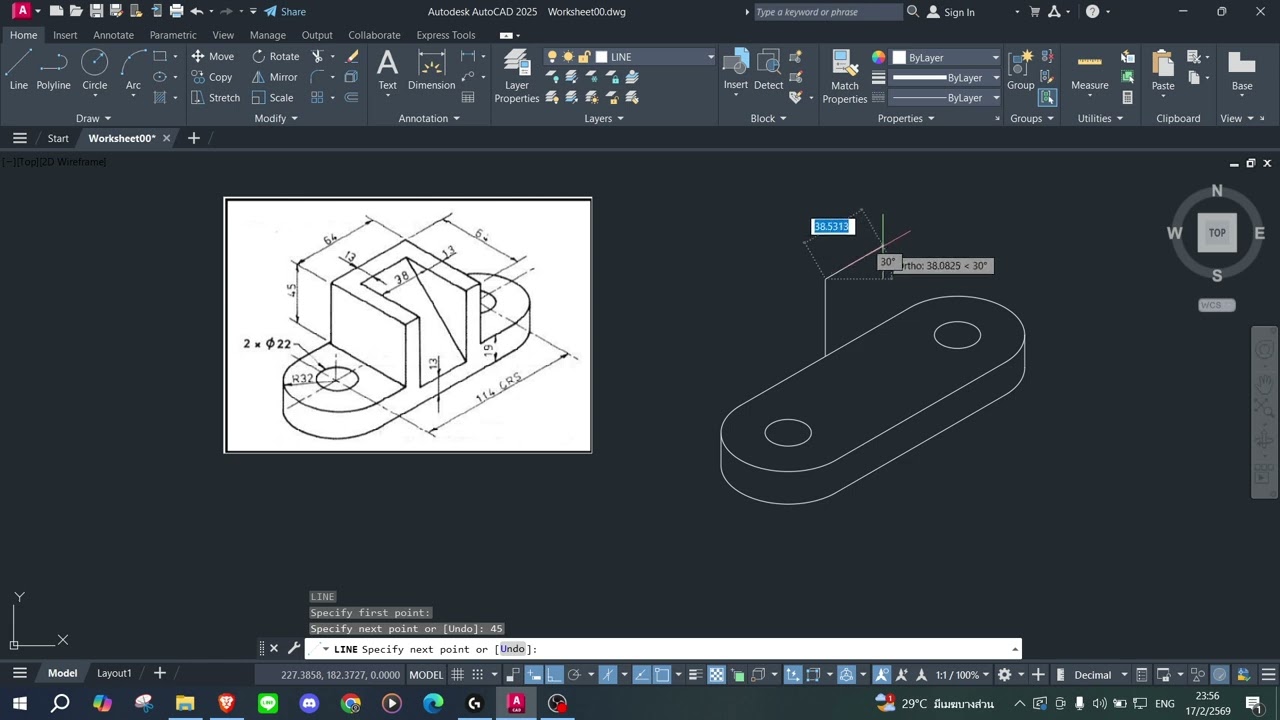Insert a Table from Annotation panel

[x=468, y=98]
